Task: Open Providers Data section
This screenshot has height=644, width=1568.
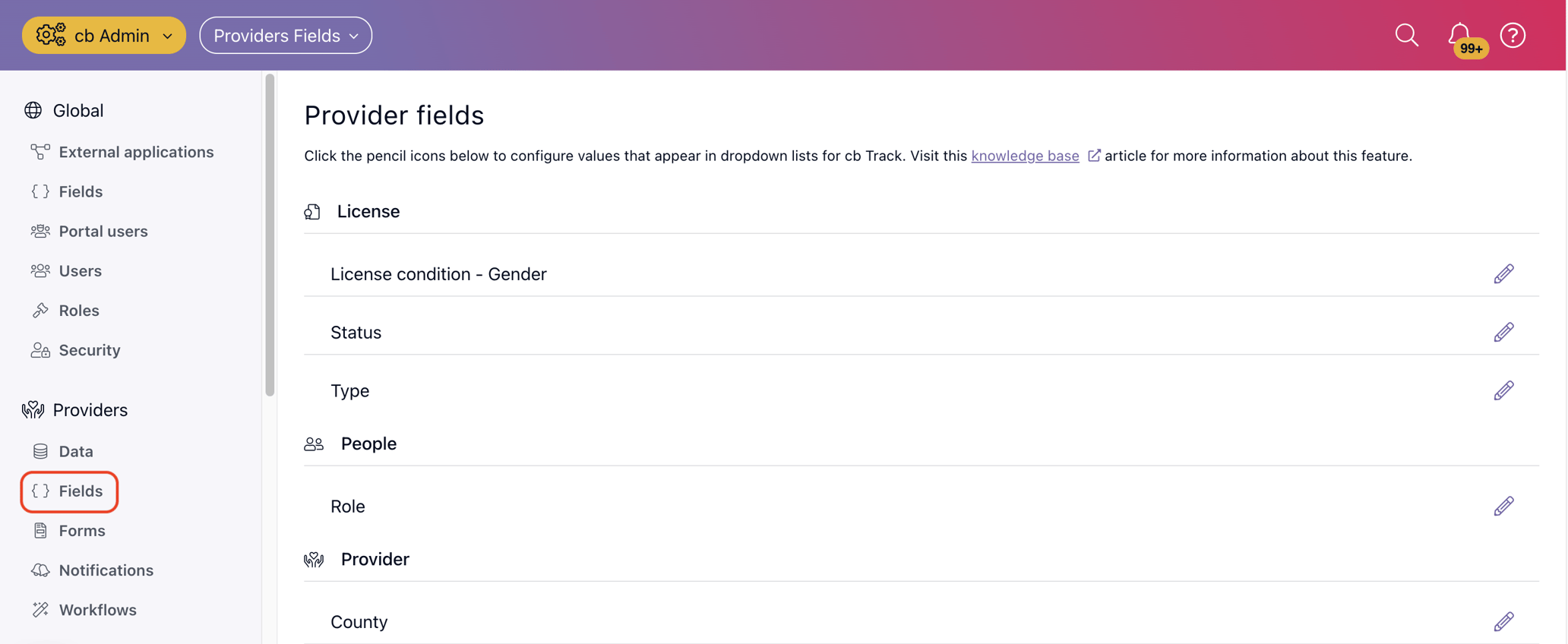Action: (x=76, y=451)
